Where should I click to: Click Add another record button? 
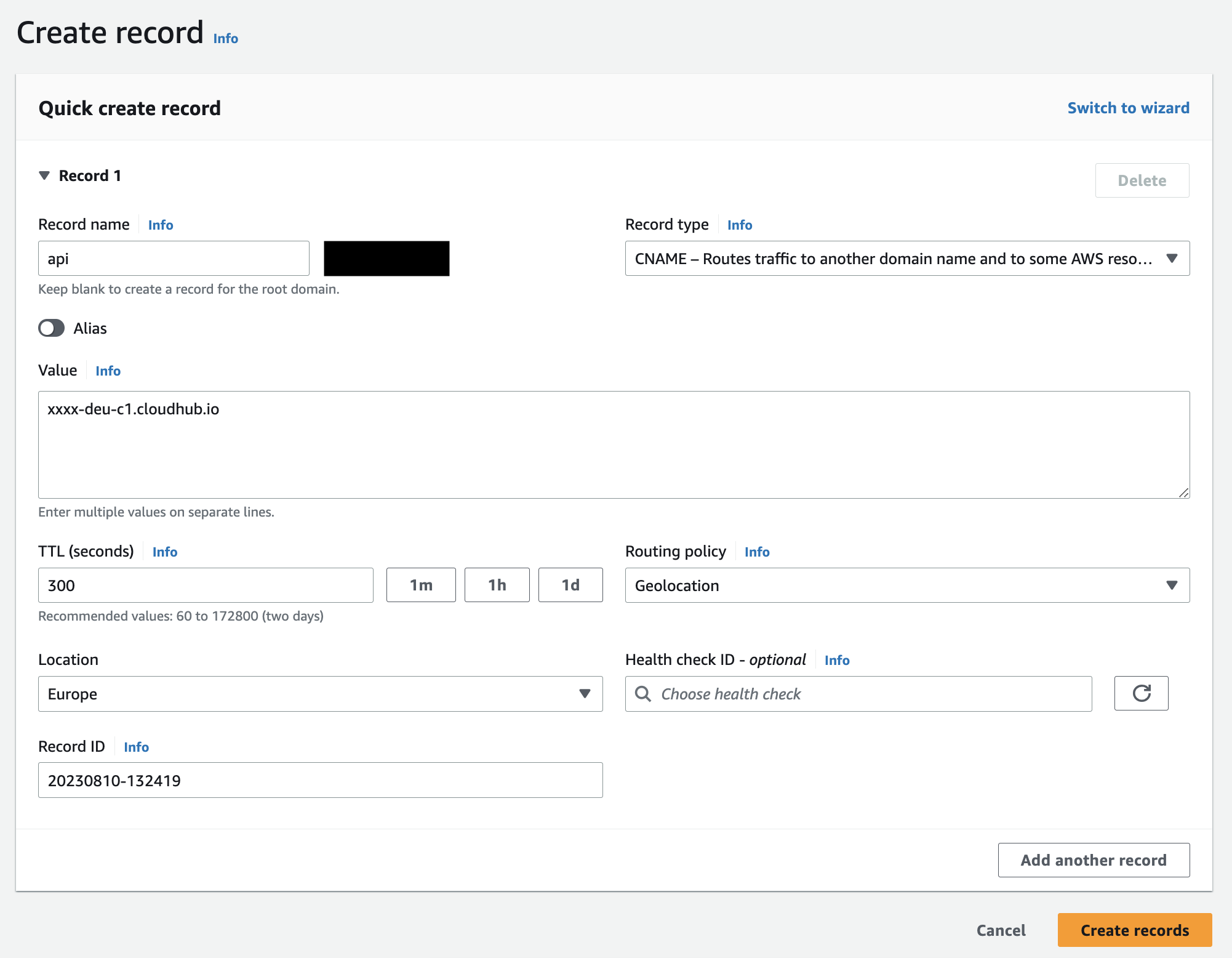pyautogui.click(x=1093, y=860)
